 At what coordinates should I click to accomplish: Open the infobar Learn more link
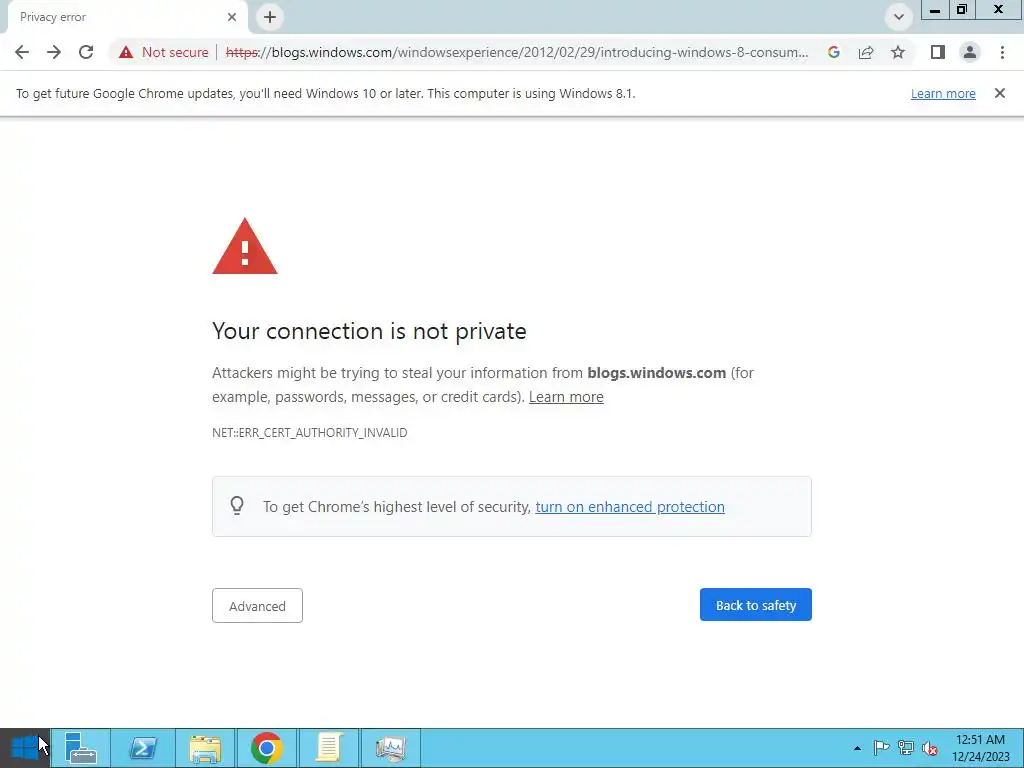[943, 93]
